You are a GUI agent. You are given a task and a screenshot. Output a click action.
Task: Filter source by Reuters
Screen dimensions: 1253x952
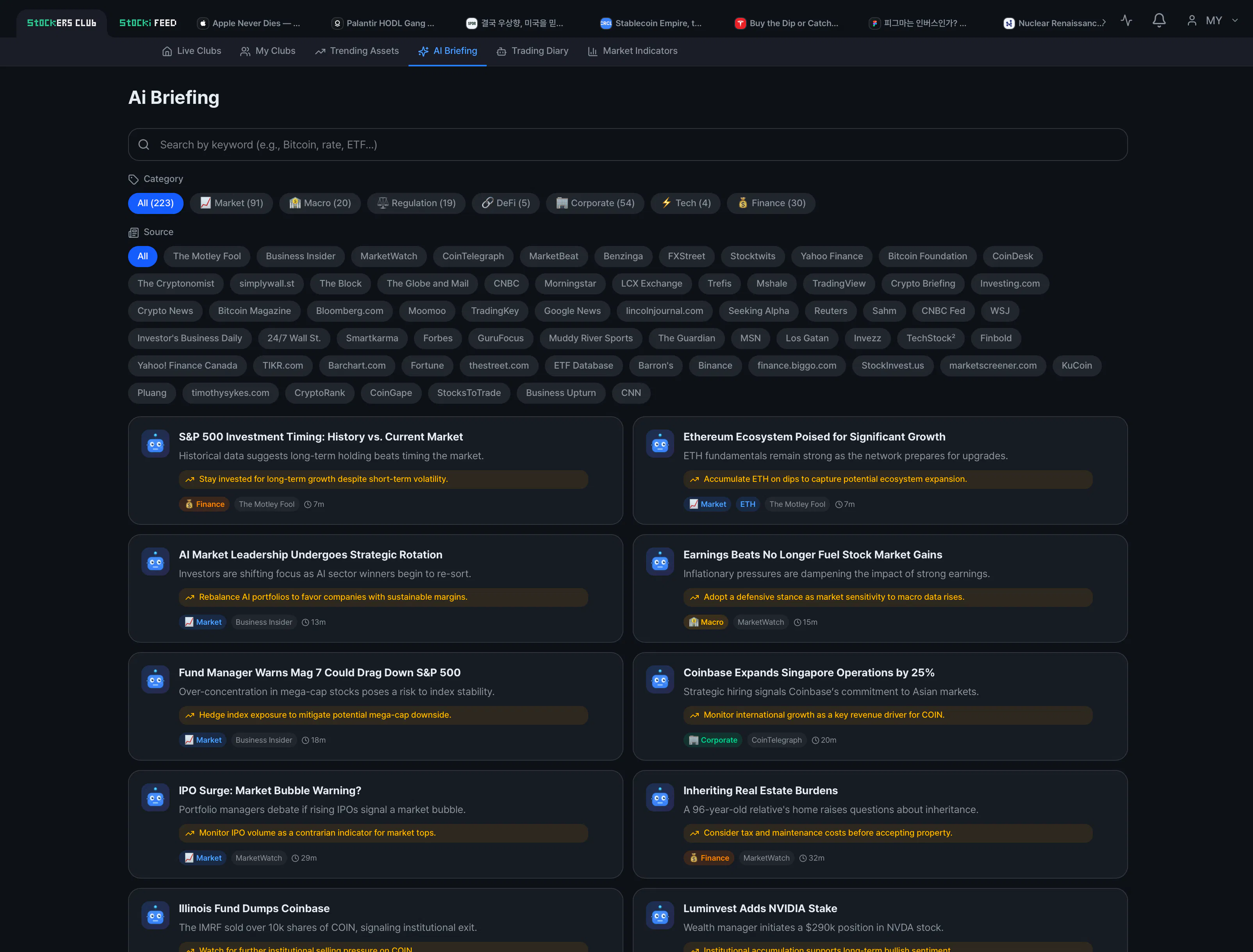pyautogui.click(x=831, y=311)
